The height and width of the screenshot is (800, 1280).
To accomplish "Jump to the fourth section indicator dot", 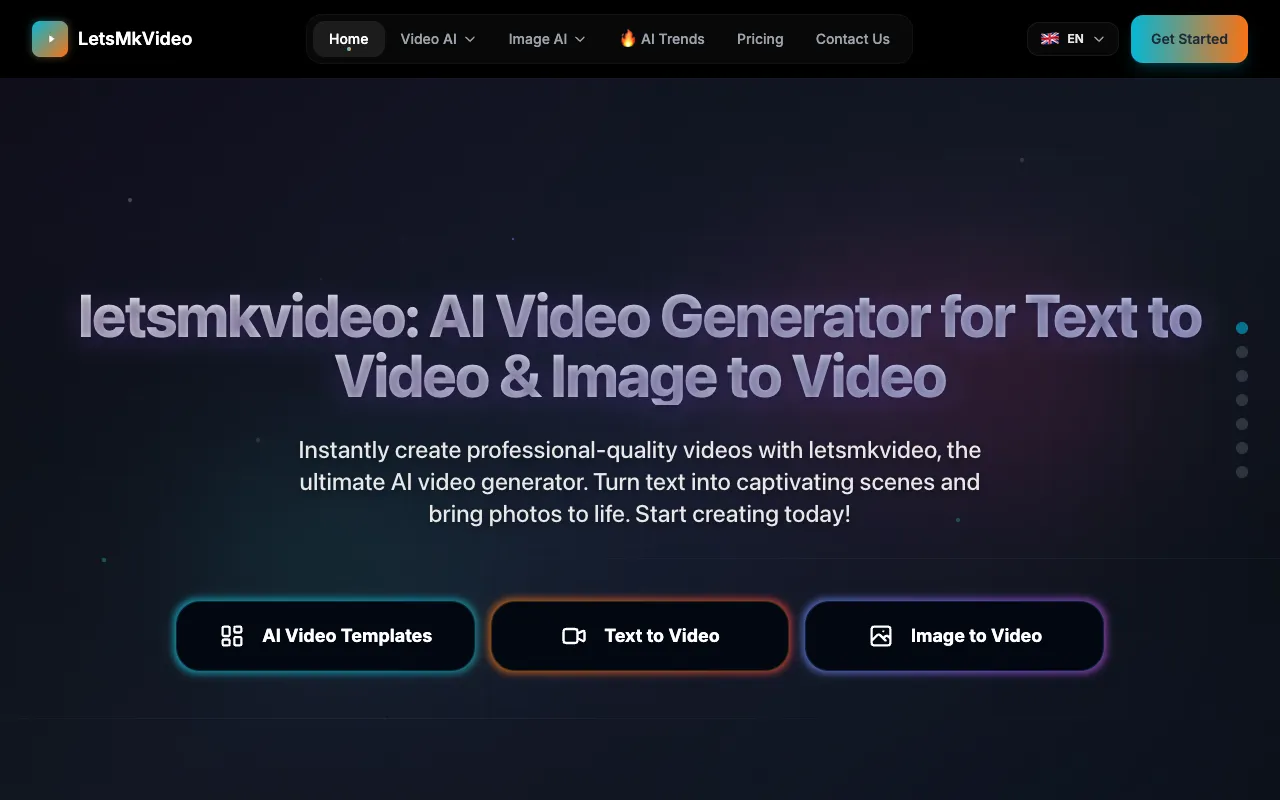I will point(1242,400).
